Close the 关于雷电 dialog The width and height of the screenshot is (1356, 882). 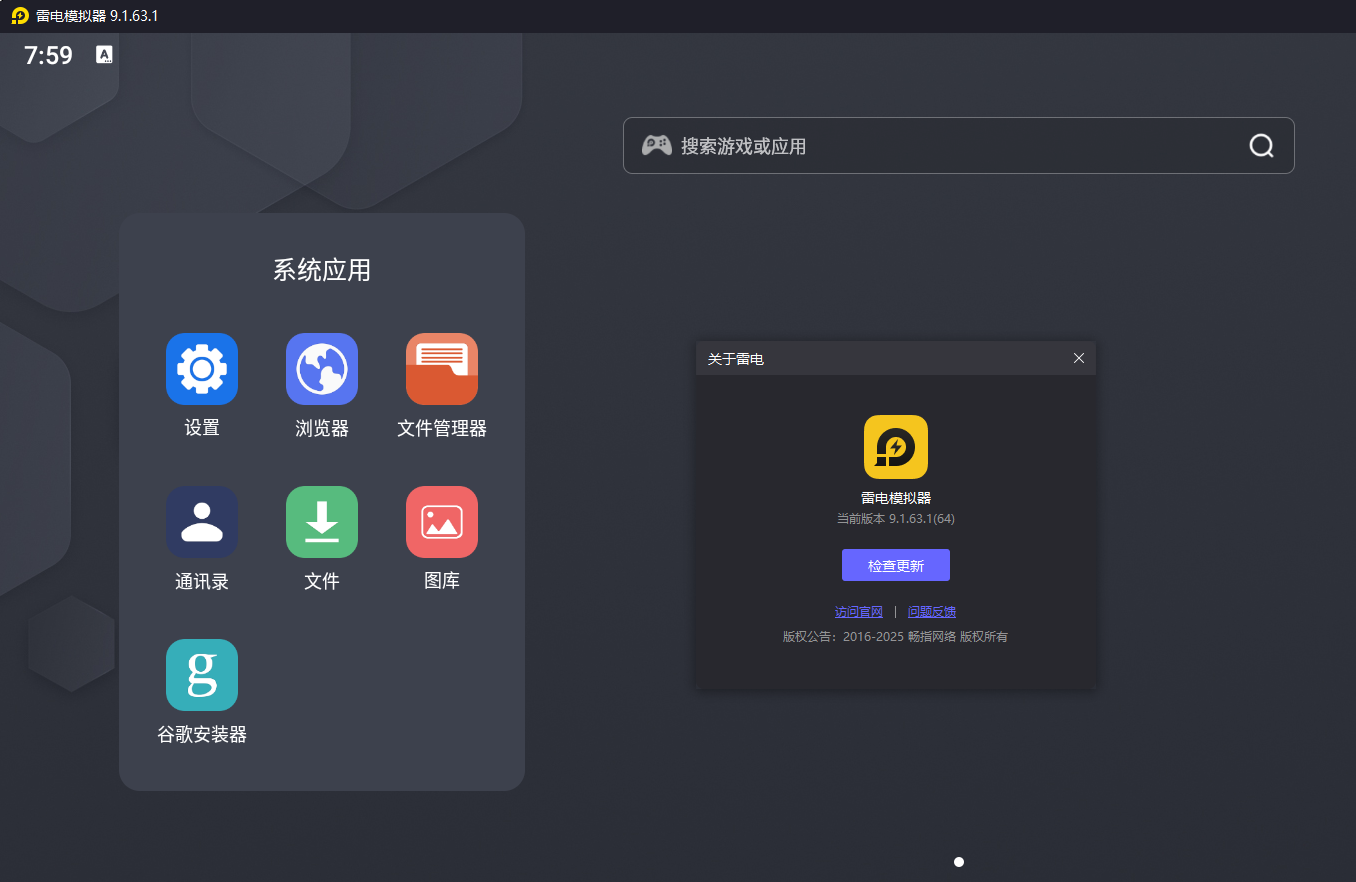[1078, 358]
